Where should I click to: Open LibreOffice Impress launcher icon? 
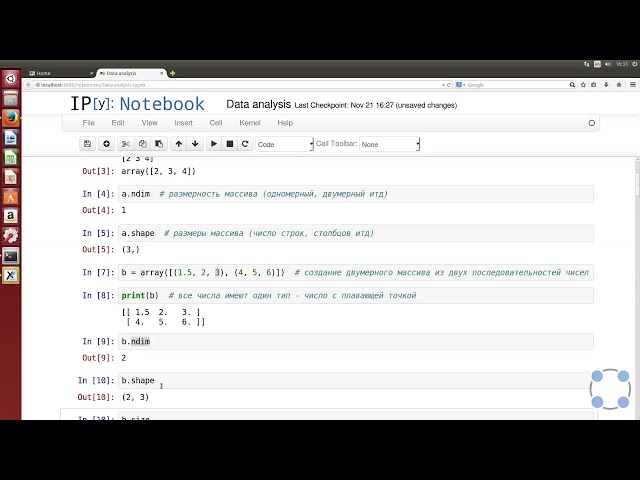pyautogui.click(x=11, y=178)
